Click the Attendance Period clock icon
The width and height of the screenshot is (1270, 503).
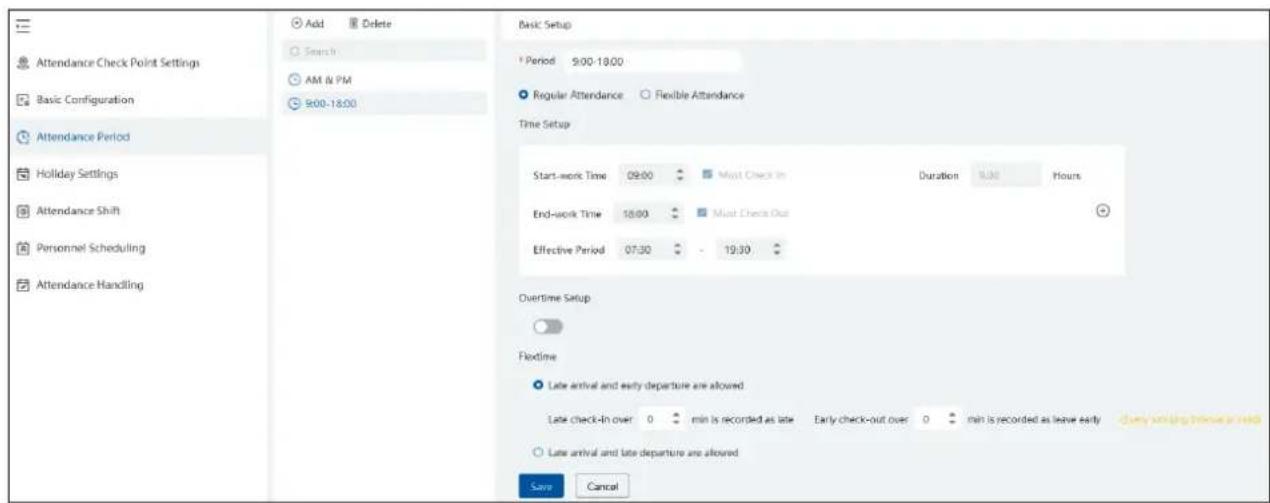pos(24,137)
